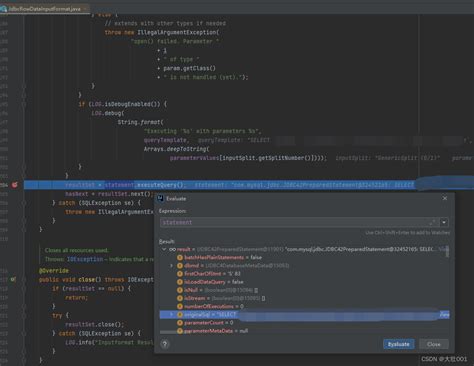Click the field icon next to isLoadDataQuery

[180, 282]
